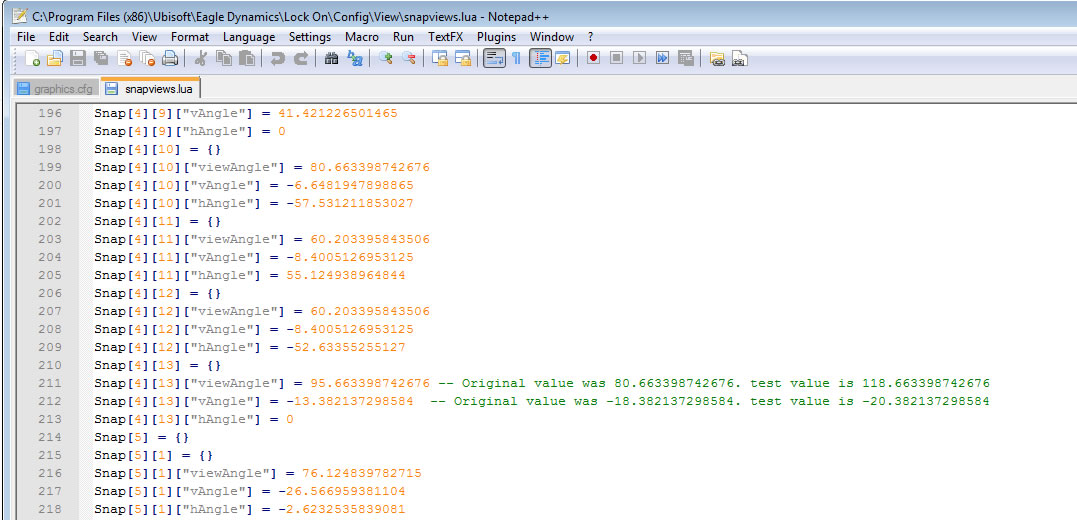Click the User Defined Language icon

coord(563,58)
